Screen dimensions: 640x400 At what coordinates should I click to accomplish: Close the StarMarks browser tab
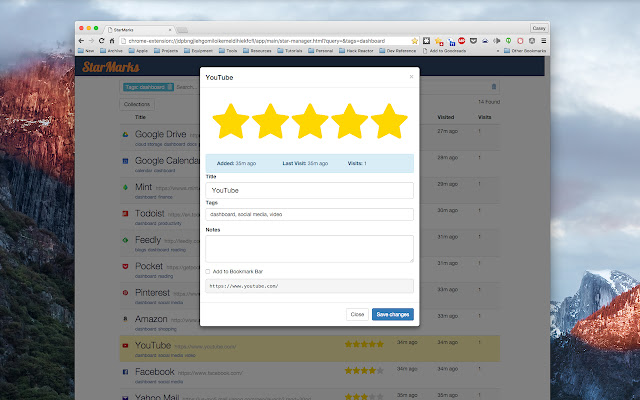click(x=170, y=30)
